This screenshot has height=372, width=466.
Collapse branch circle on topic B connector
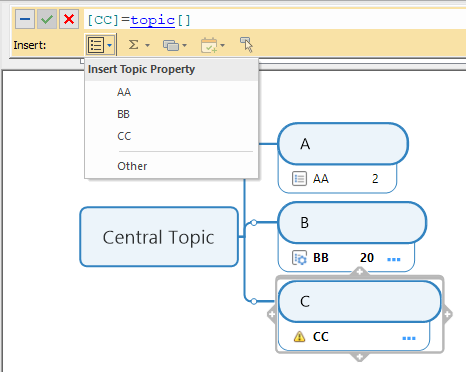(x=254, y=223)
